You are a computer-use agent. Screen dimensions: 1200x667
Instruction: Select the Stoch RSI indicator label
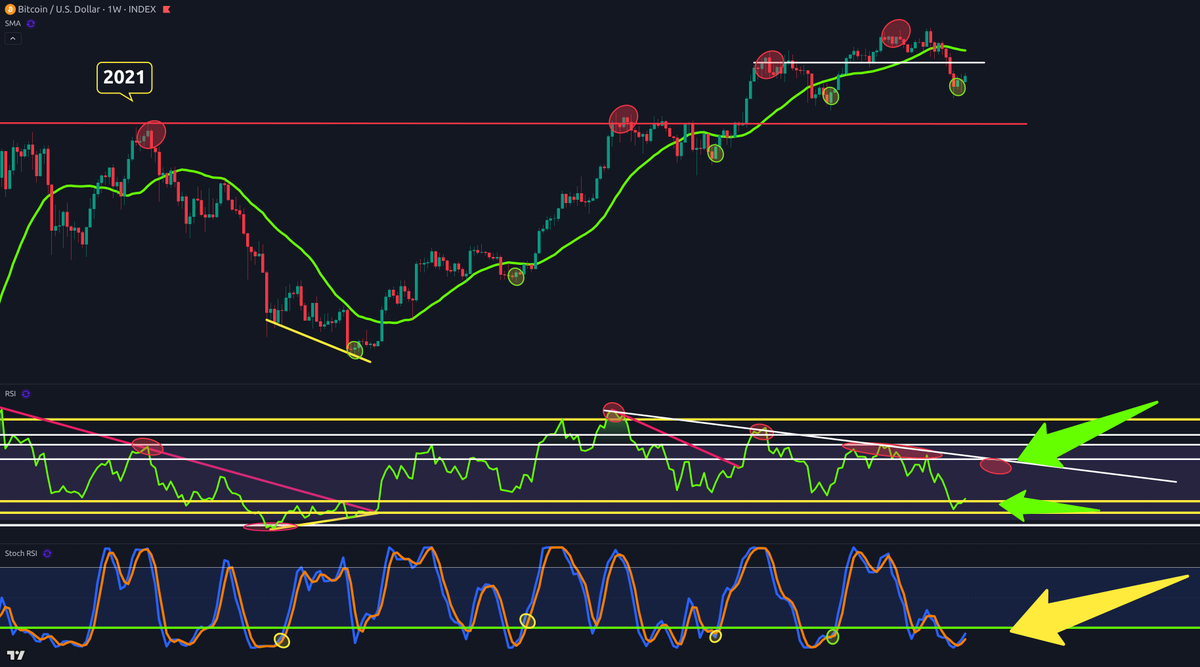(x=22, y=552)
